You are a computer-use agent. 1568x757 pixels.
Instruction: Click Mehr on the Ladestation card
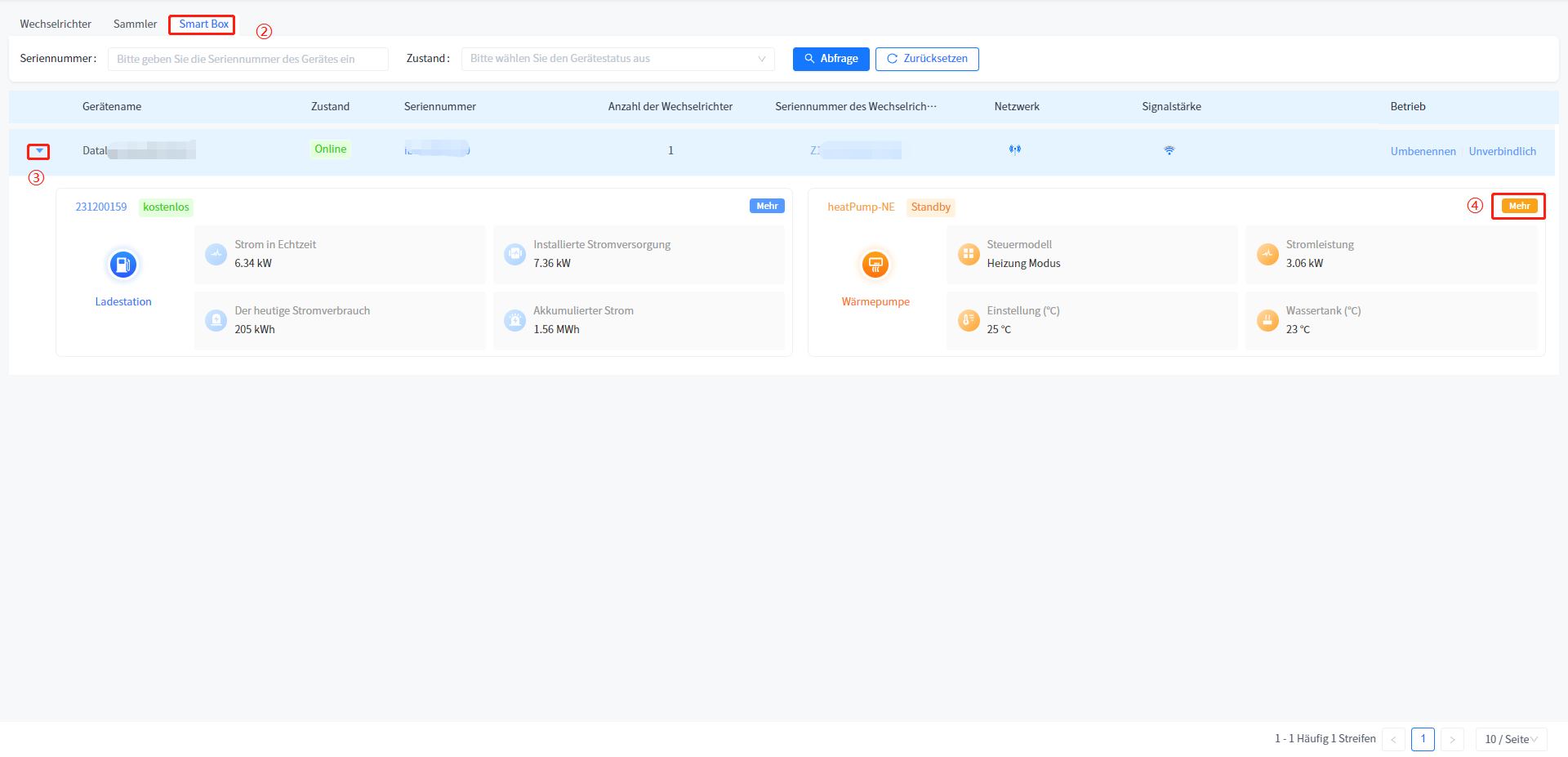click(x=767, y=206)
